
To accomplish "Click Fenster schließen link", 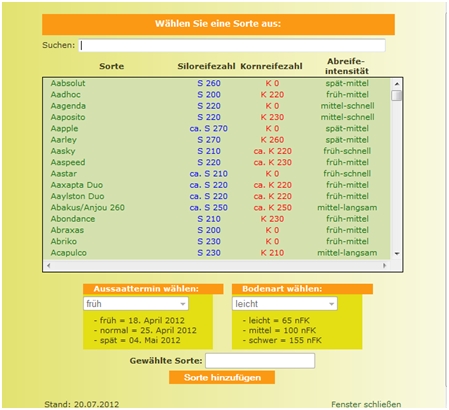I will tap(366, 404).
